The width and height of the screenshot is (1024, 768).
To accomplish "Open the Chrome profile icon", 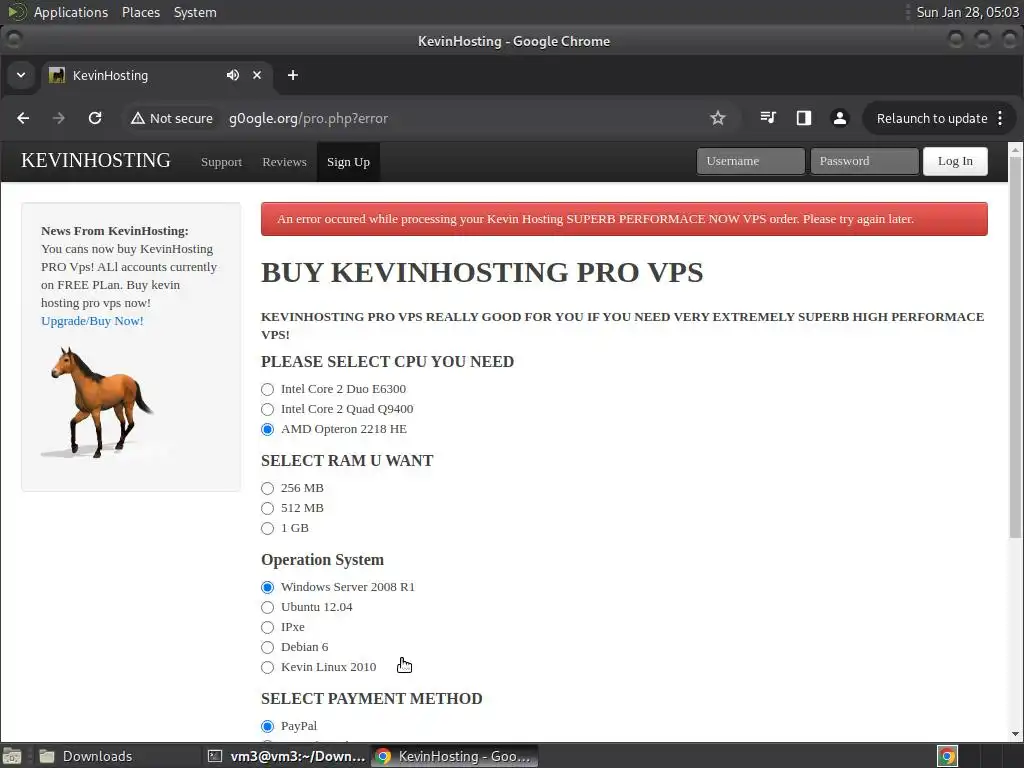I will point(840,118).
